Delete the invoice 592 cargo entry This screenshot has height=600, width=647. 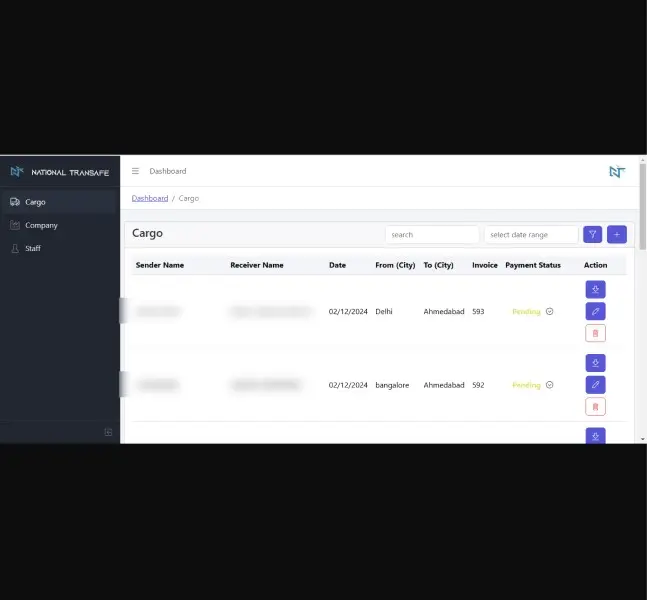[595, 406]
